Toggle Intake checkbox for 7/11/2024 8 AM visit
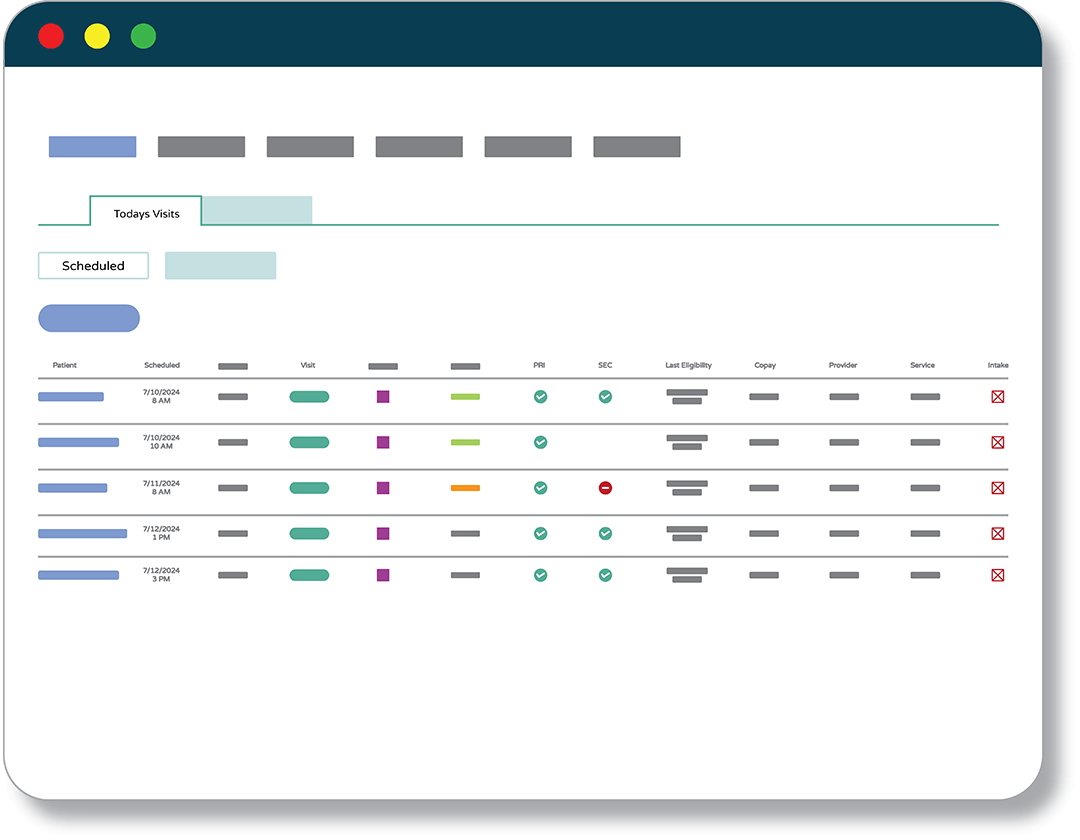Viewport: 1080px width, 840px height. coord(997,488)
